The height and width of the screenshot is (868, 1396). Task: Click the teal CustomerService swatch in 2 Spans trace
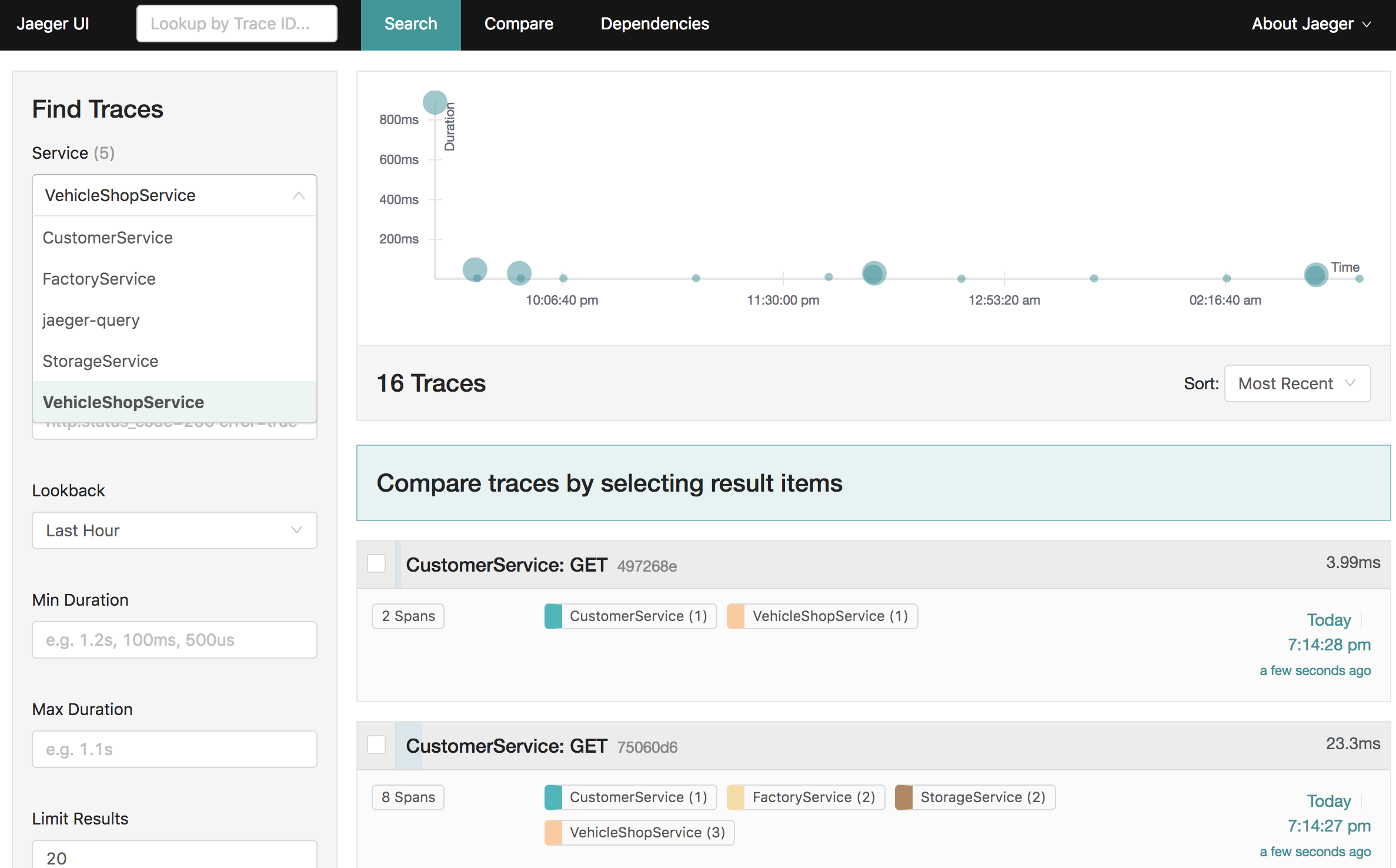pos(553,616)
